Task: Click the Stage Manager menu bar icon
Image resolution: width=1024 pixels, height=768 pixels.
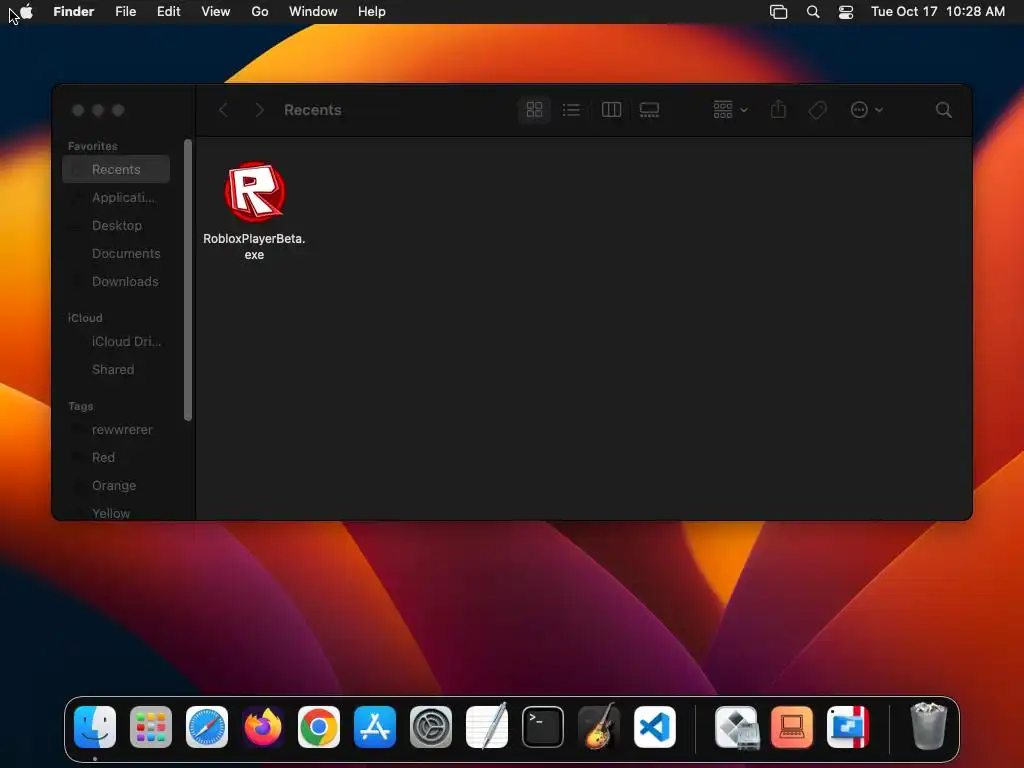Action: pyautogui.click(x=778, y=12)
